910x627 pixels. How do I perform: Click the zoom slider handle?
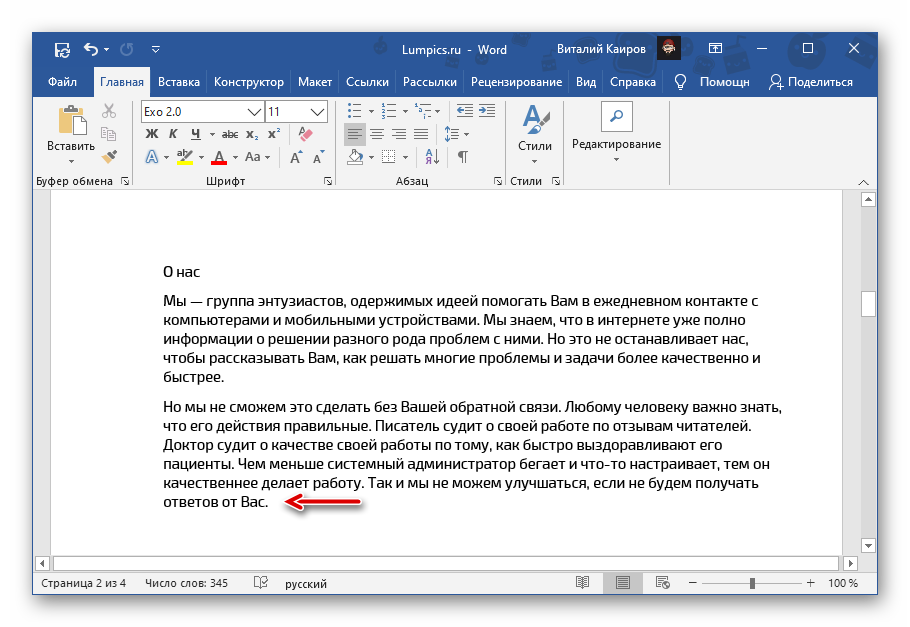(x=752, y=583)
